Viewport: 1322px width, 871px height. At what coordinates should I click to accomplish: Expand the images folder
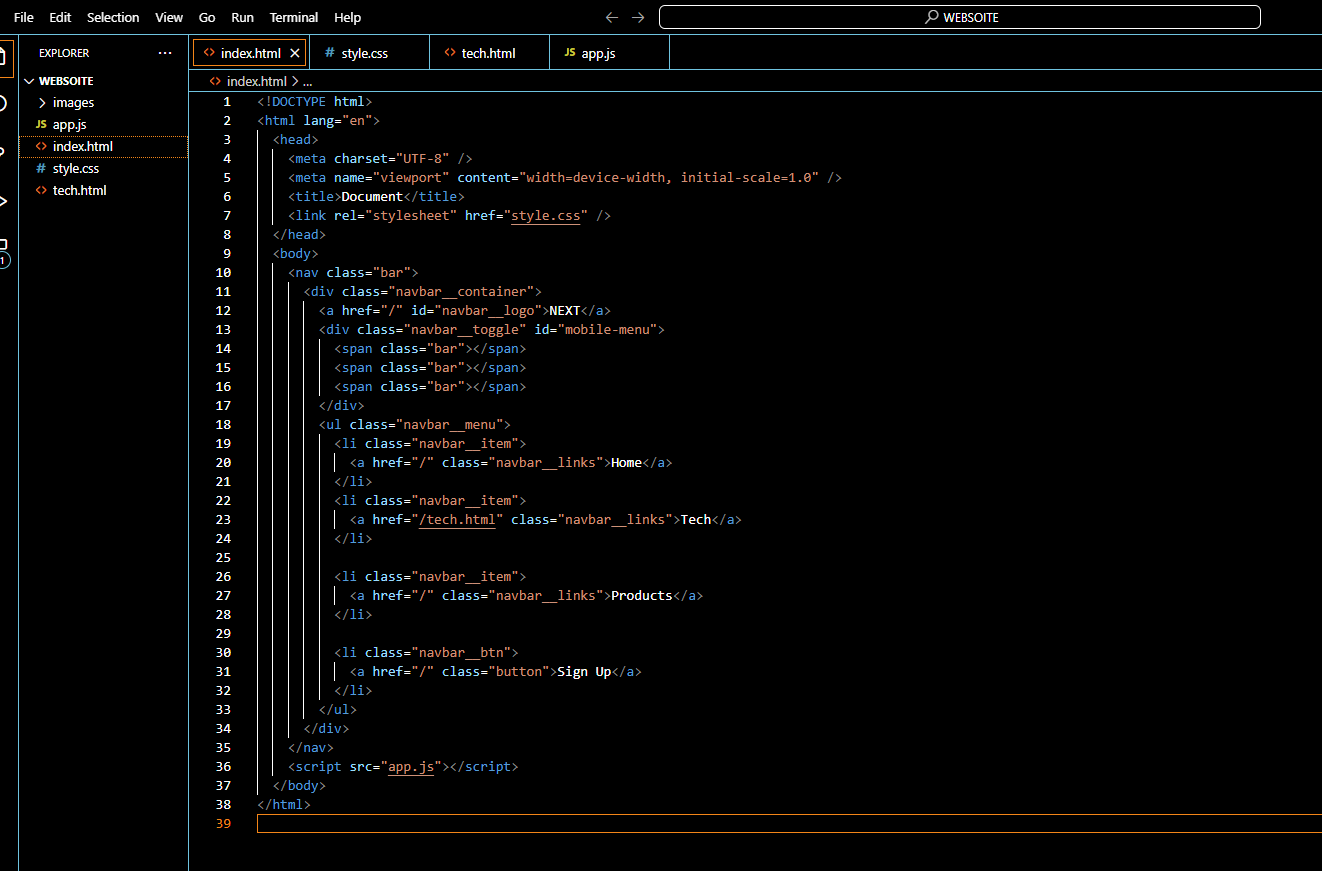pos(73,103)
